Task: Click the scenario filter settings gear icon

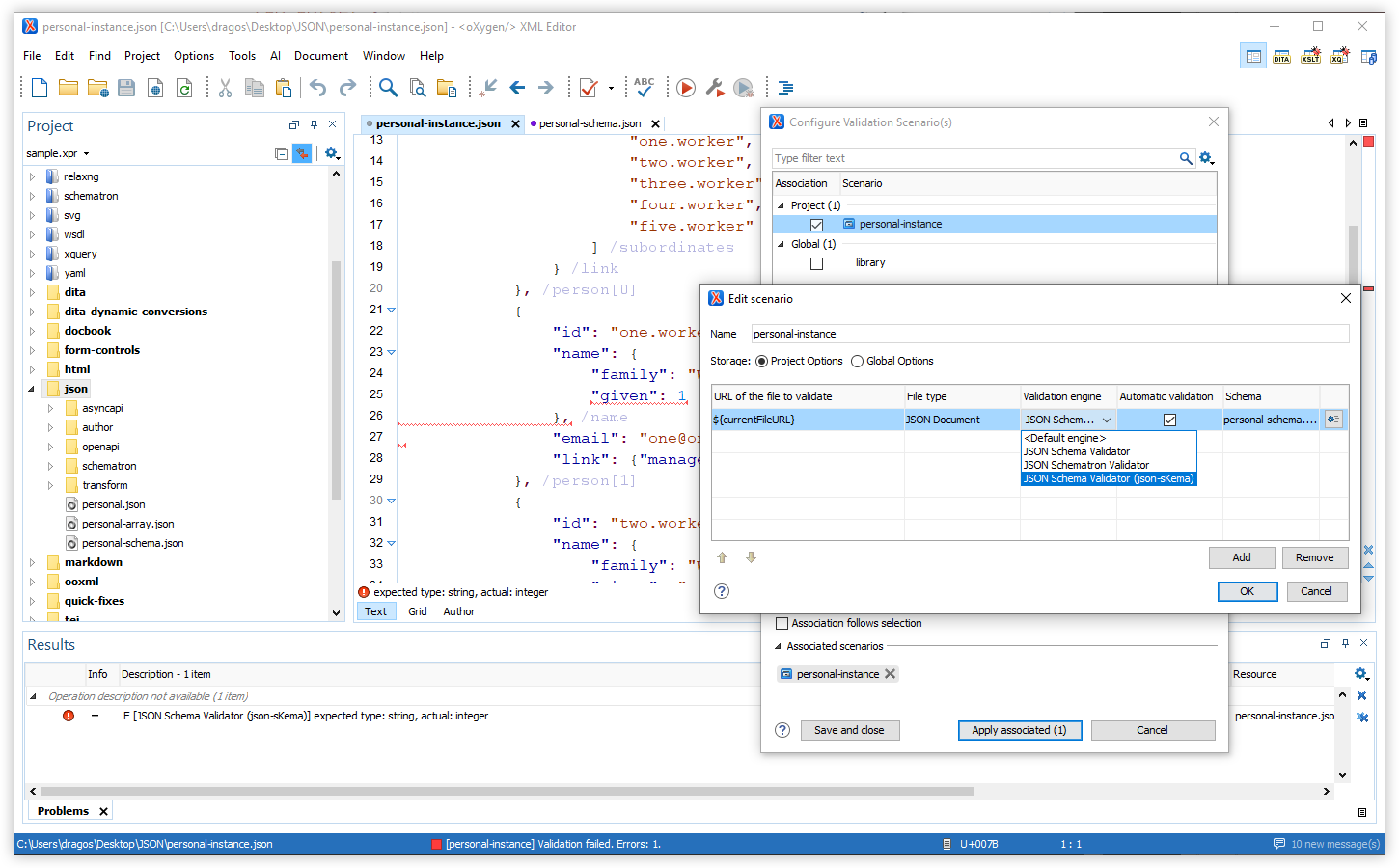Action: click(1206, 158)
